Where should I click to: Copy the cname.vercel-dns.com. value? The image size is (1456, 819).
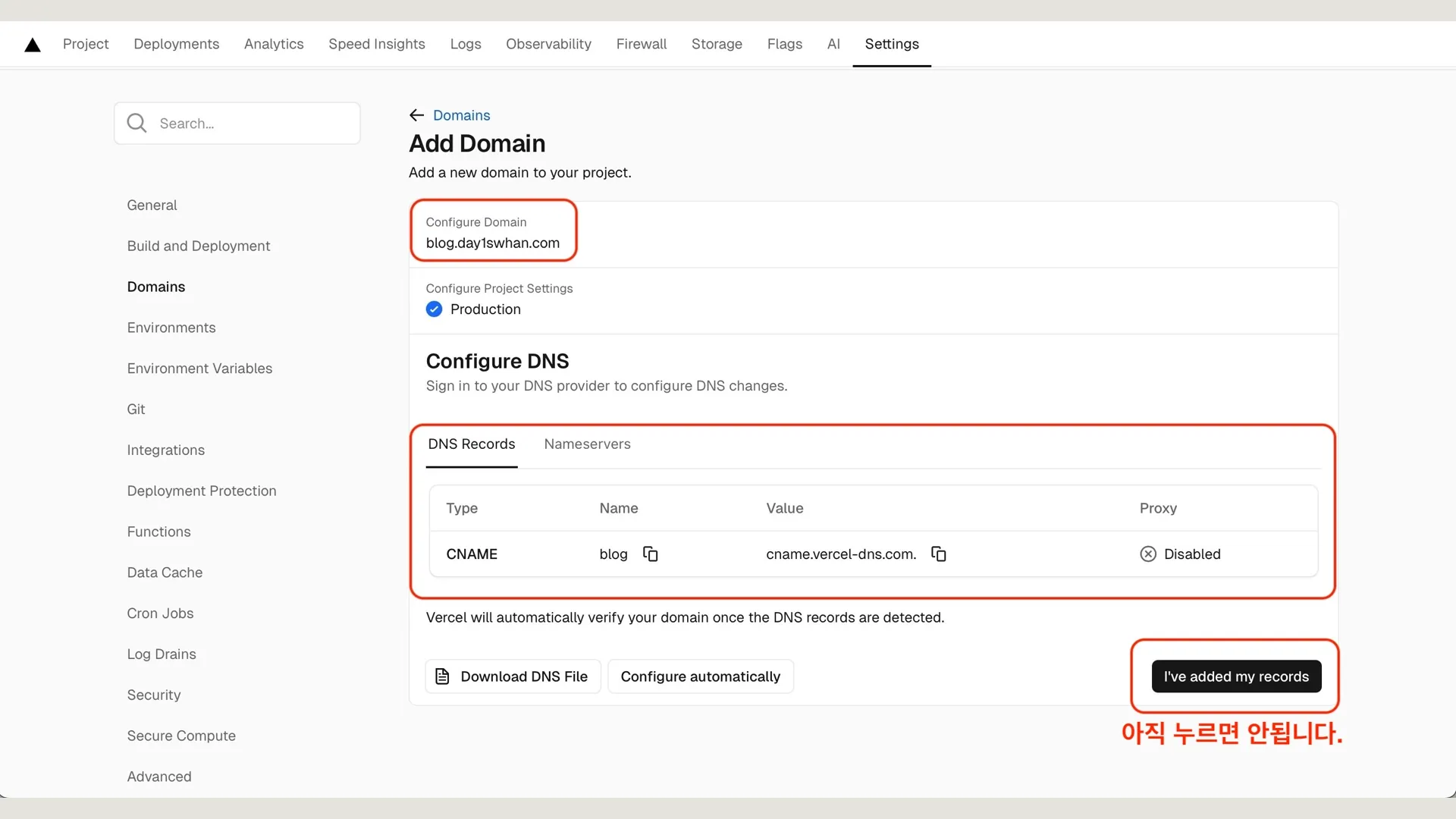[x=938, y=554]
